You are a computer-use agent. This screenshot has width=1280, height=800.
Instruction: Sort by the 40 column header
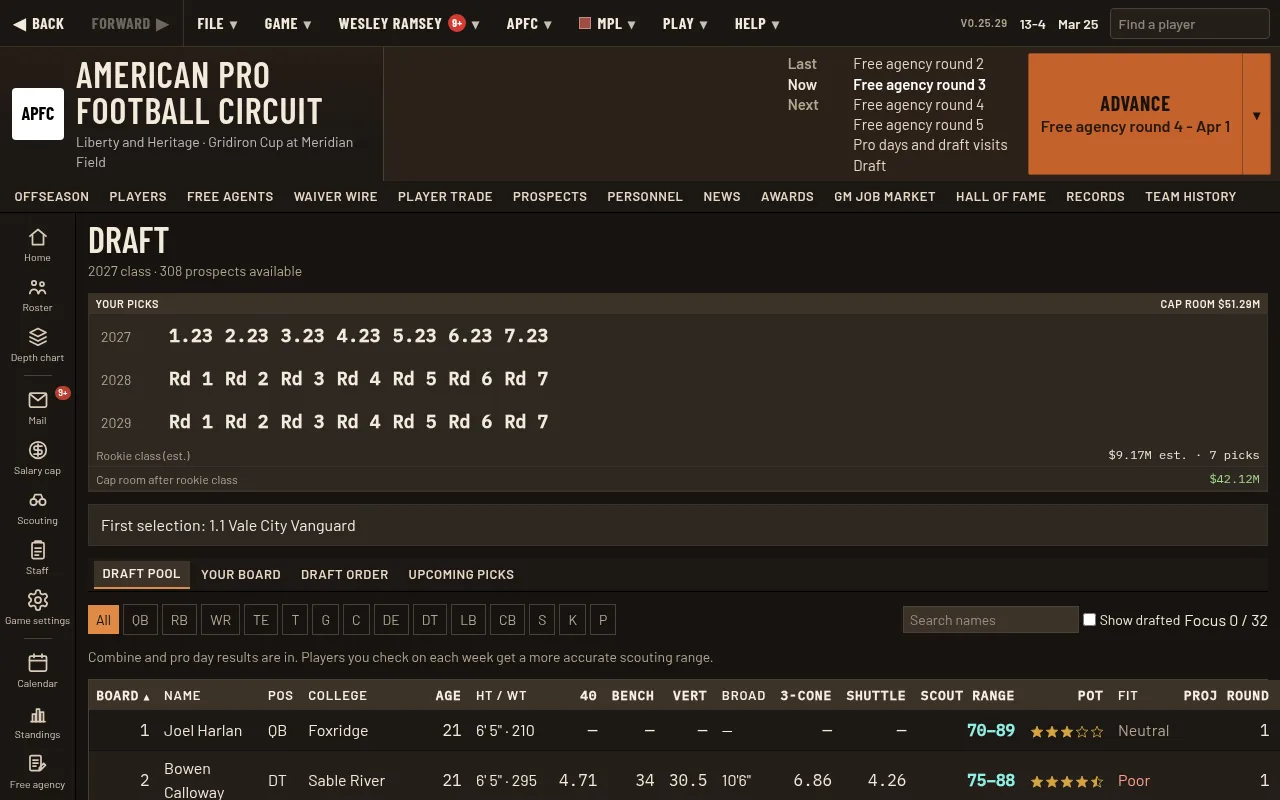tap(588, 695)
